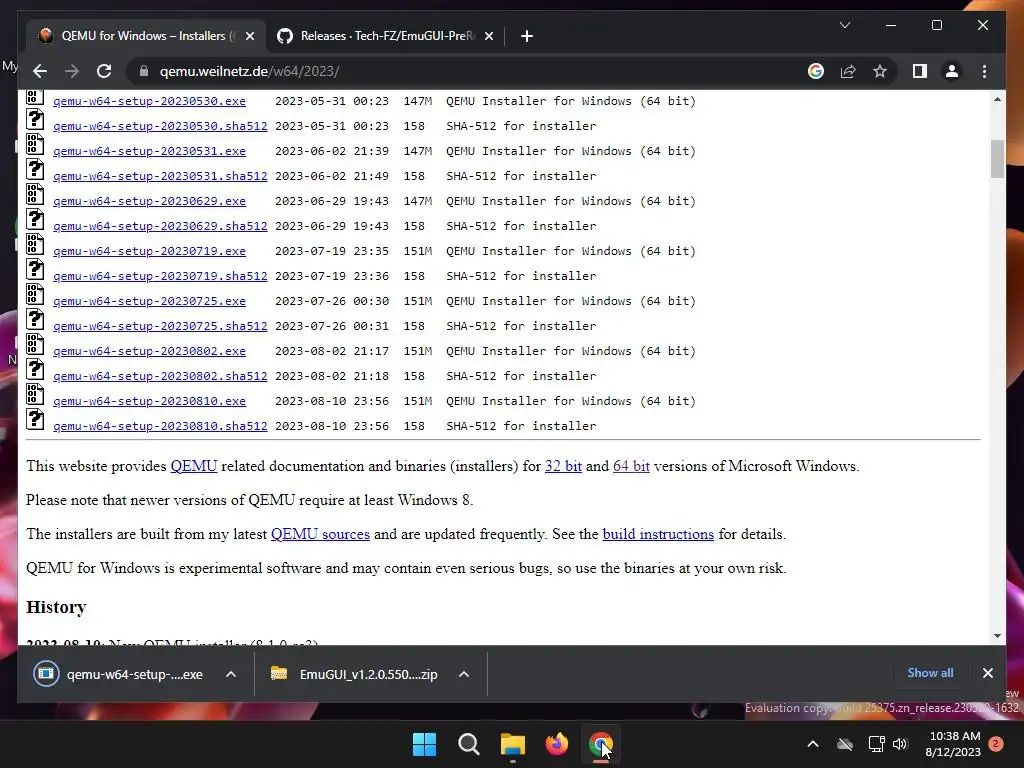Open taskbar Search
The width and height of the screenshot is (1024, 768).
468,744
